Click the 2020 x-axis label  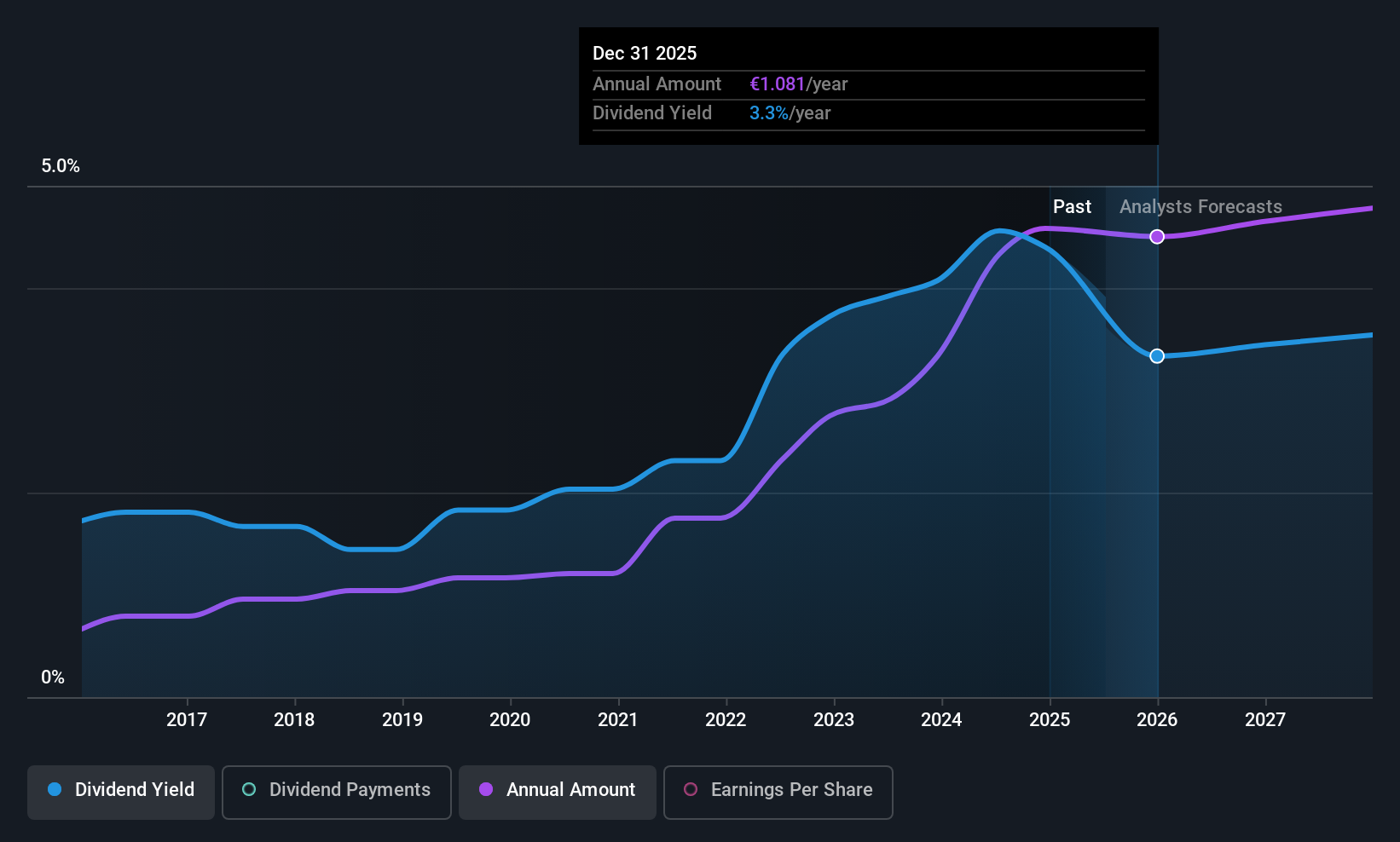pos(510,720)
